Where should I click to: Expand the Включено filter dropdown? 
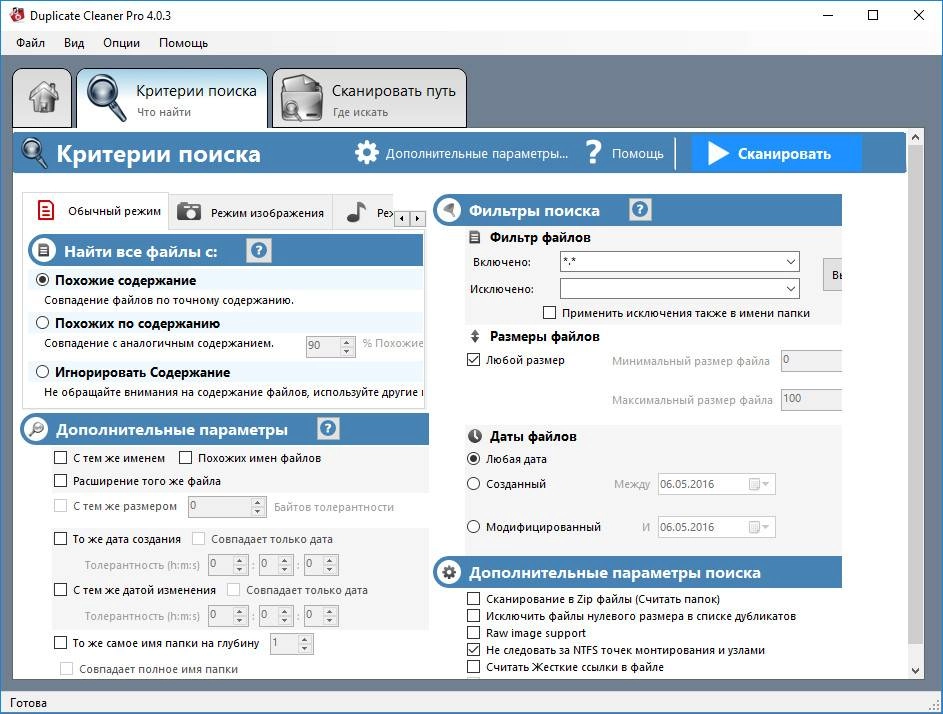[x=791, y=262]
